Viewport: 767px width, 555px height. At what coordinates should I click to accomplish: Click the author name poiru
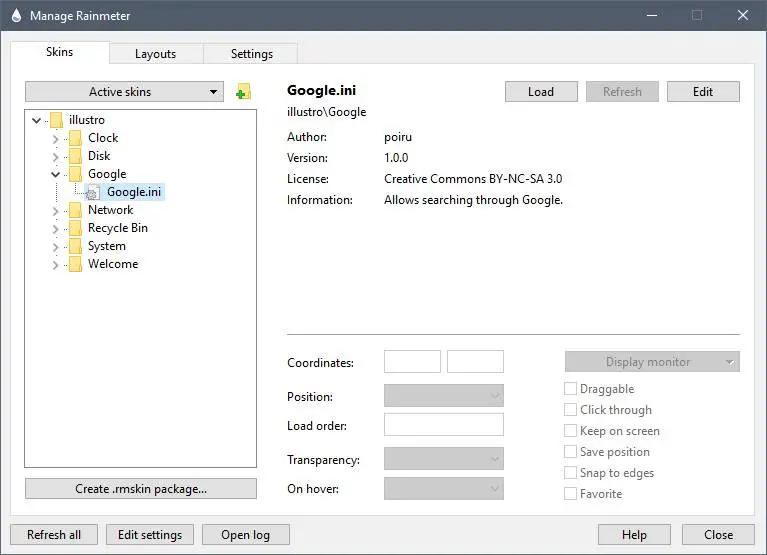tap(398, 137)
